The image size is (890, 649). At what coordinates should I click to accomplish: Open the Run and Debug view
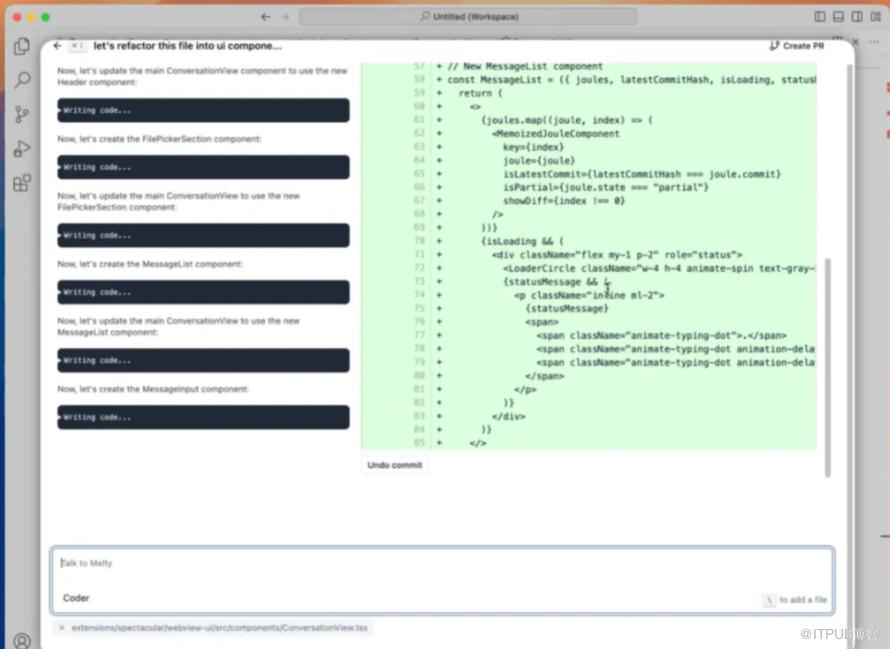pyautogui.click(x=21, y=149)
